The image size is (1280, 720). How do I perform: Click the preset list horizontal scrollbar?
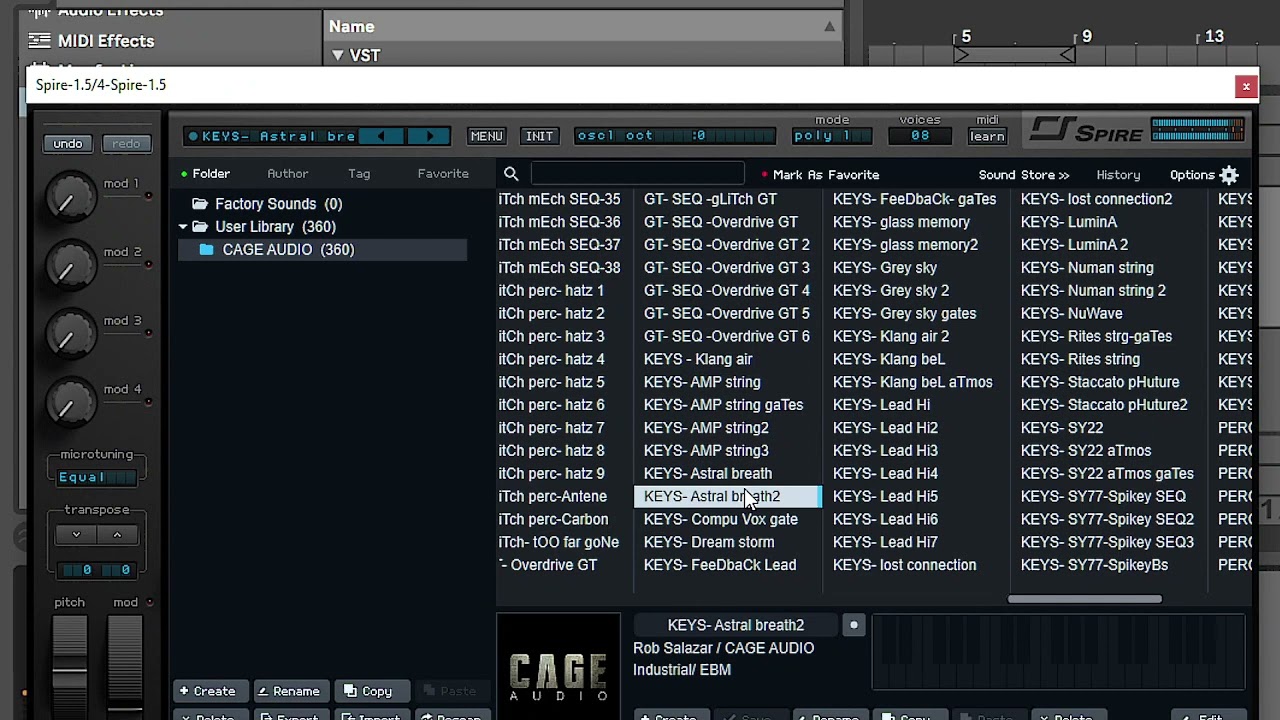pos(1085,599)
